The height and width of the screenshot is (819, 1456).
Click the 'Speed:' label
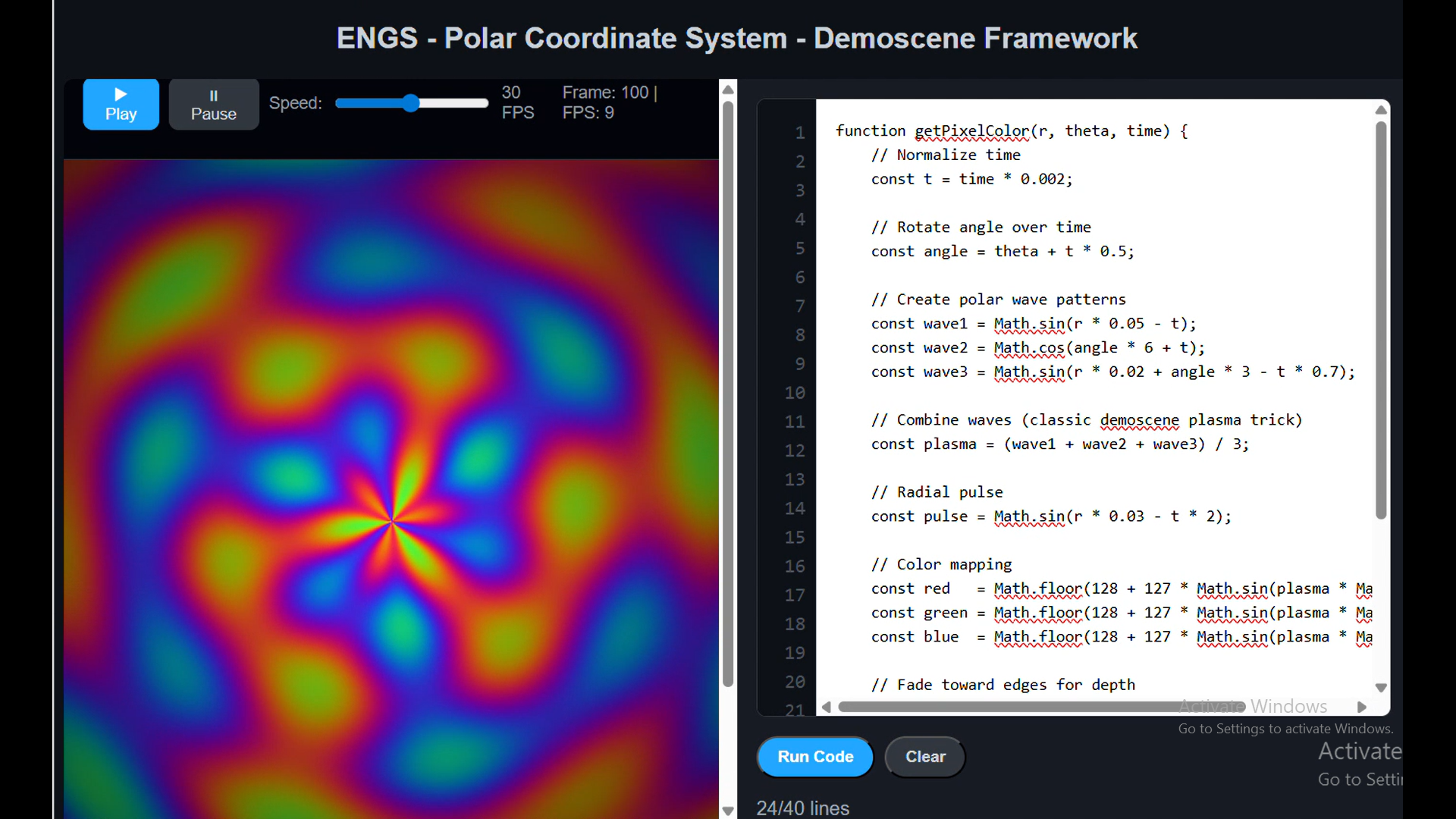pos(295,102)
